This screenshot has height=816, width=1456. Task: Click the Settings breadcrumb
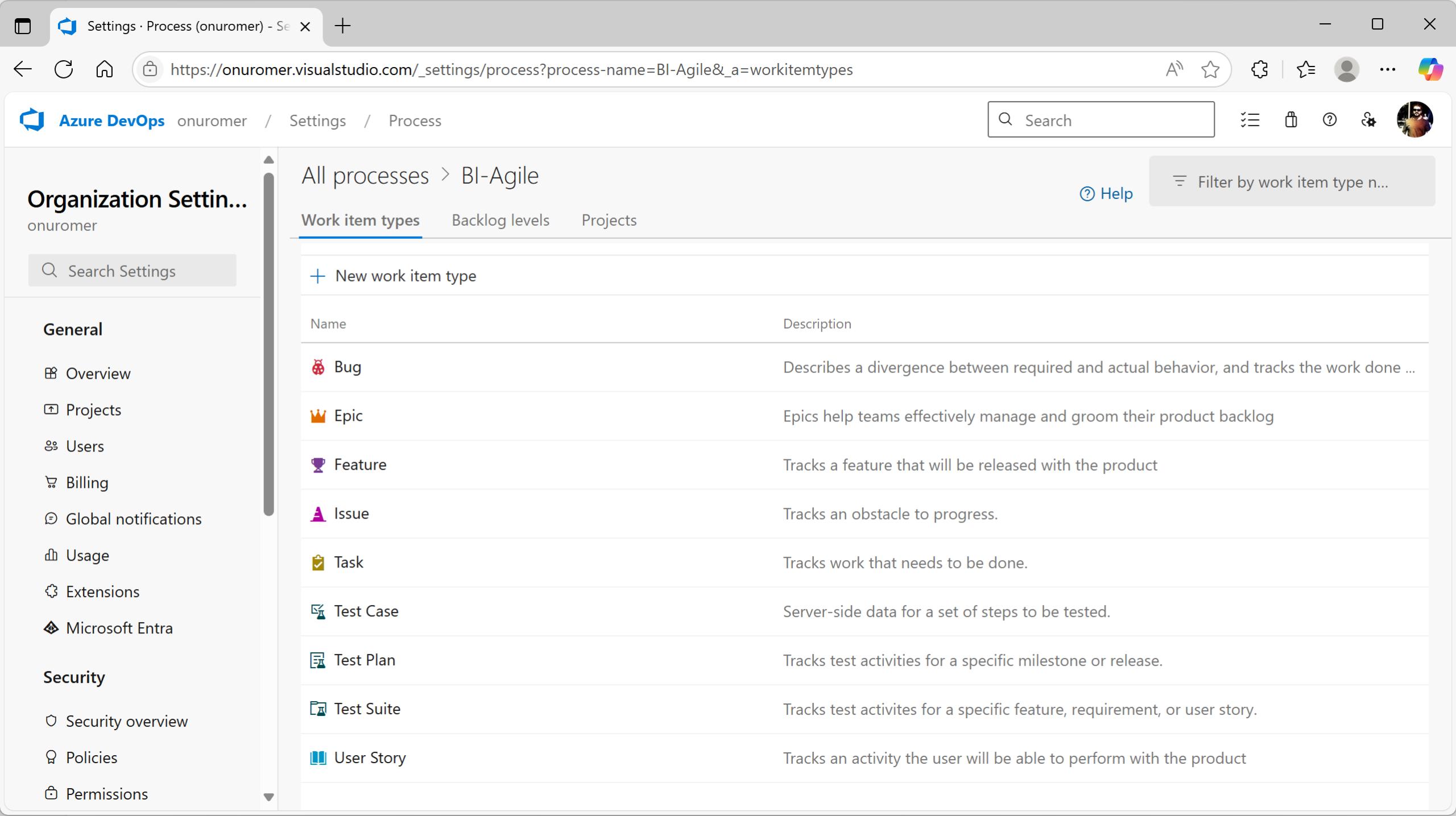point(317,121)
